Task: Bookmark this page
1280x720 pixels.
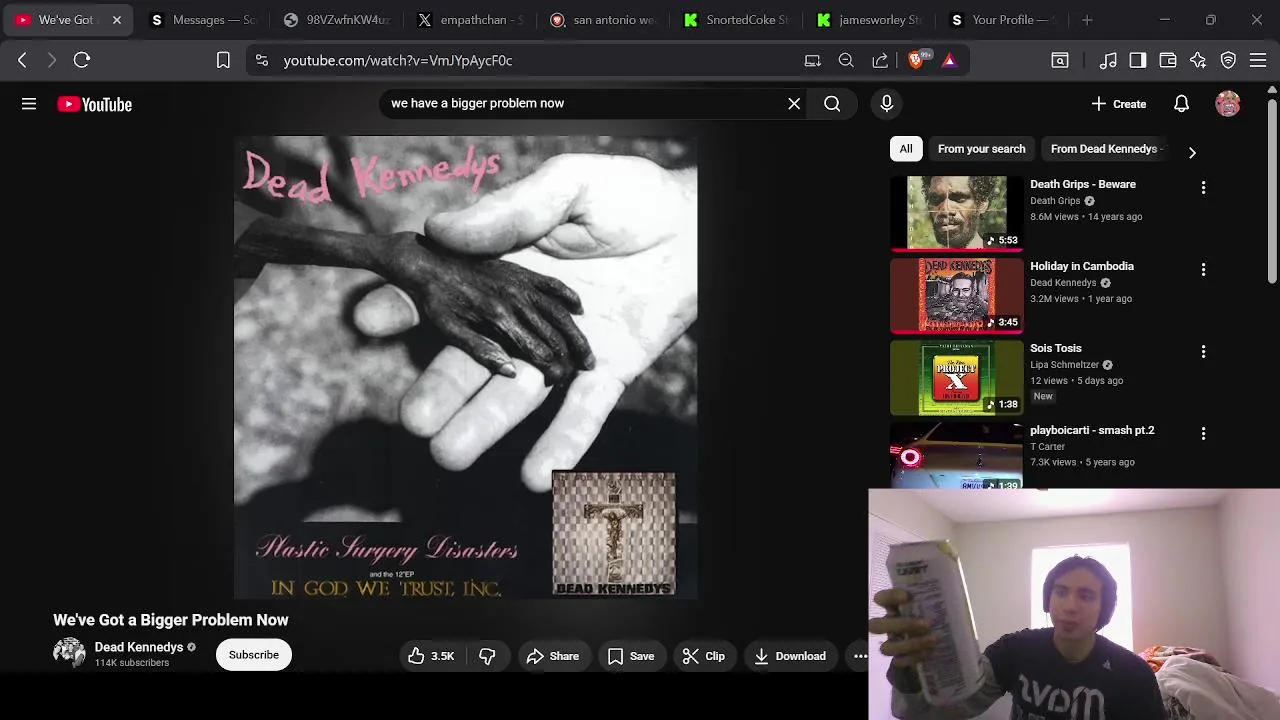Action: pos(223,60)
